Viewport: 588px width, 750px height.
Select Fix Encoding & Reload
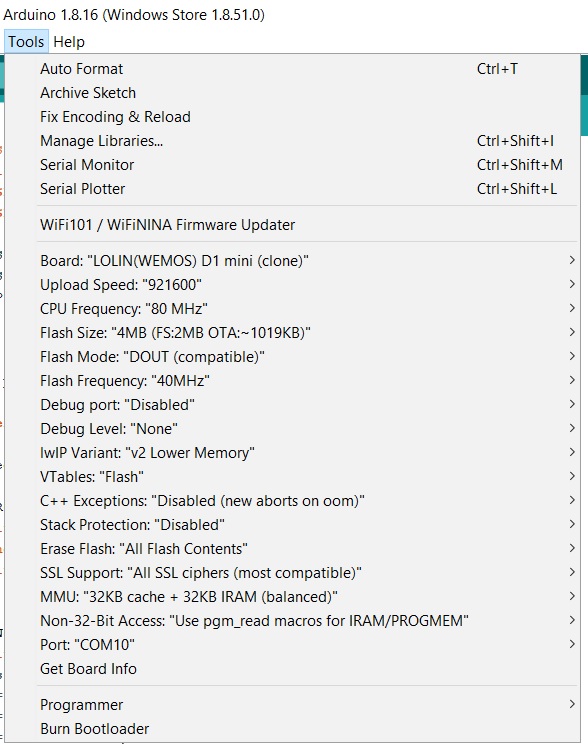pyautogui.click(x=292, y=117)
